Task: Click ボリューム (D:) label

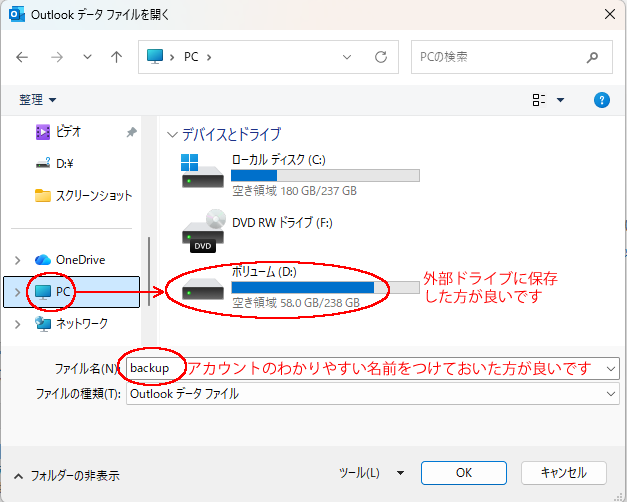Action: (x=264, y=272)
